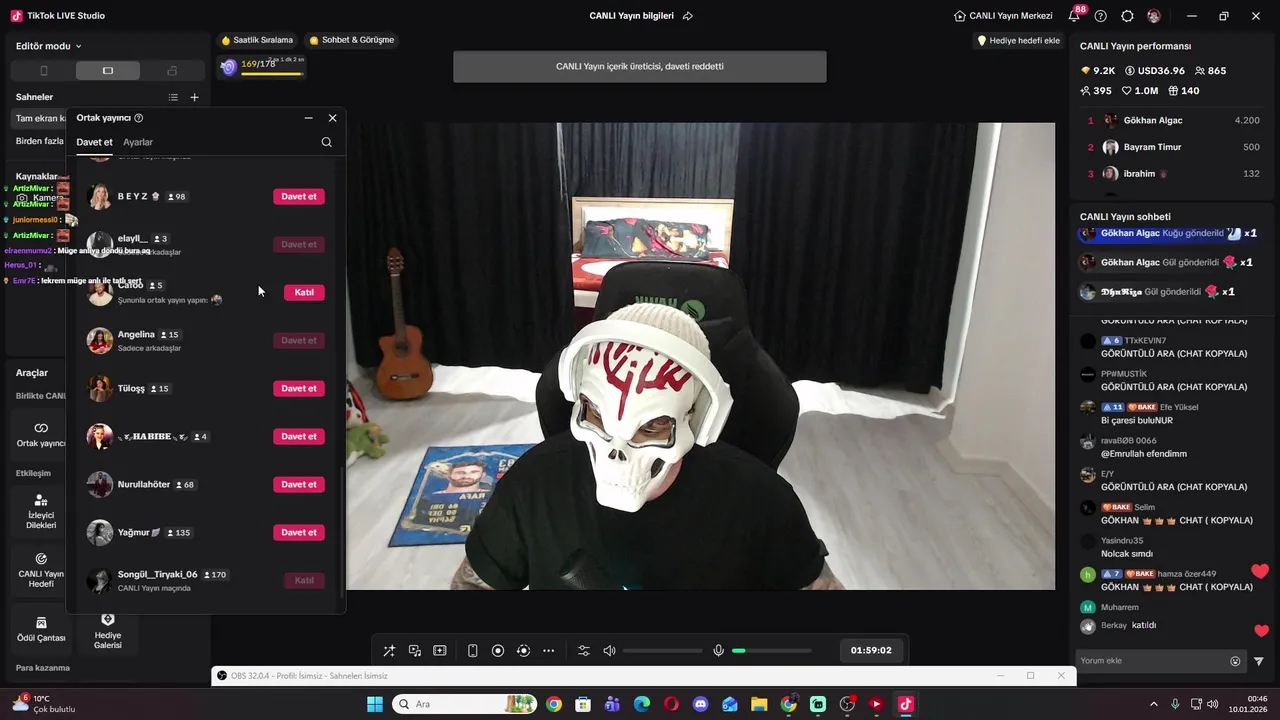The width and height of the screenshot is (1280, 720).
Task: Mute the speaker audio
Action: click(609, 651)
